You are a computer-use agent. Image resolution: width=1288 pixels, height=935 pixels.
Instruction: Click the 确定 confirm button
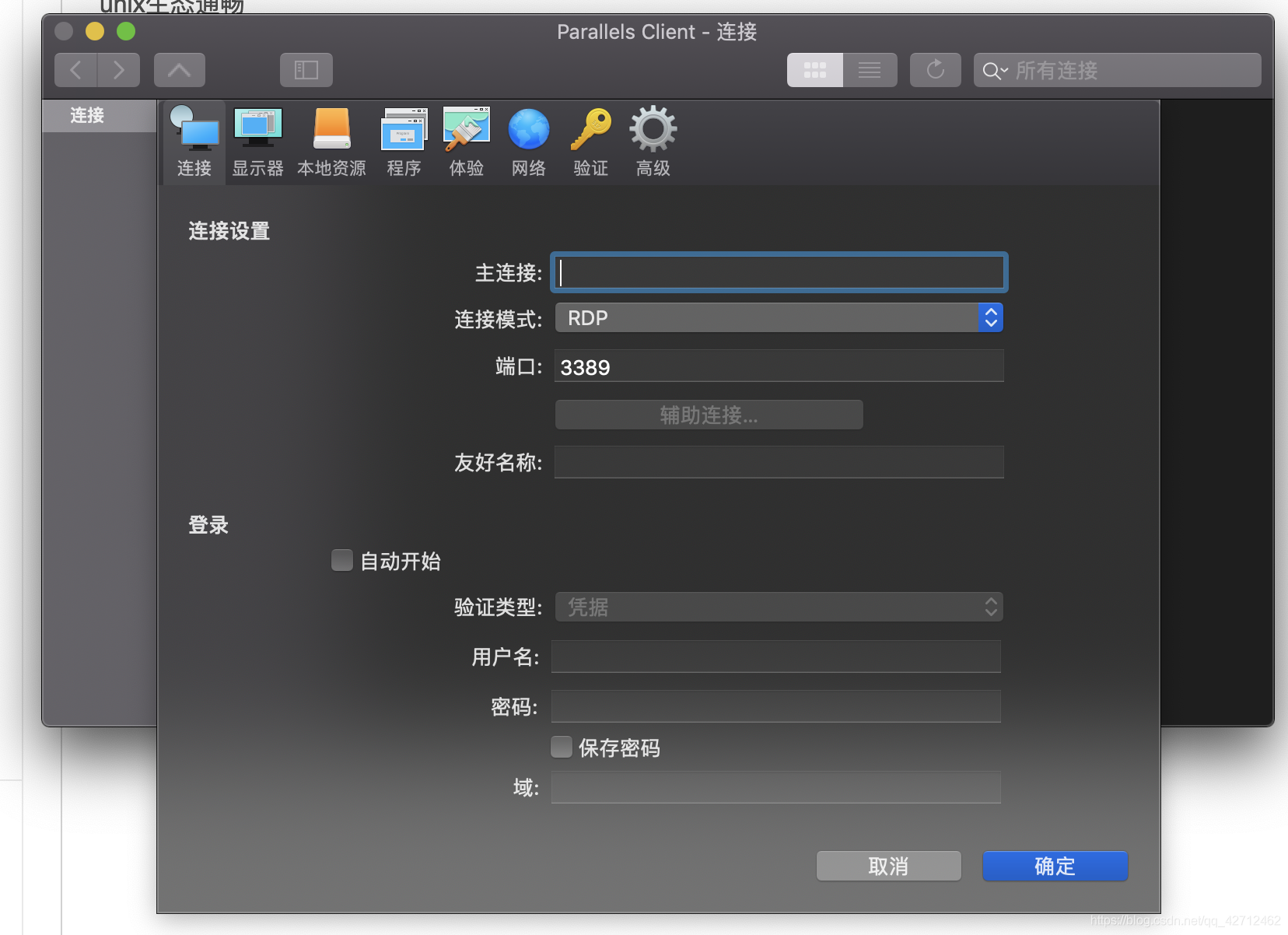[x=1055, y=866]
